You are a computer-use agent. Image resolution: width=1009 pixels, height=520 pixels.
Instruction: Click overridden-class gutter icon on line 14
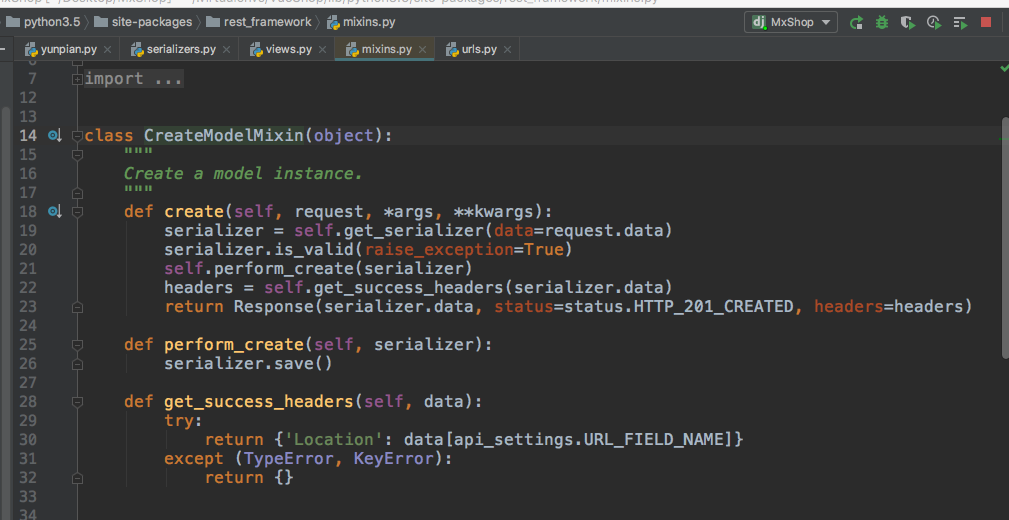click(x=54, y=135)
